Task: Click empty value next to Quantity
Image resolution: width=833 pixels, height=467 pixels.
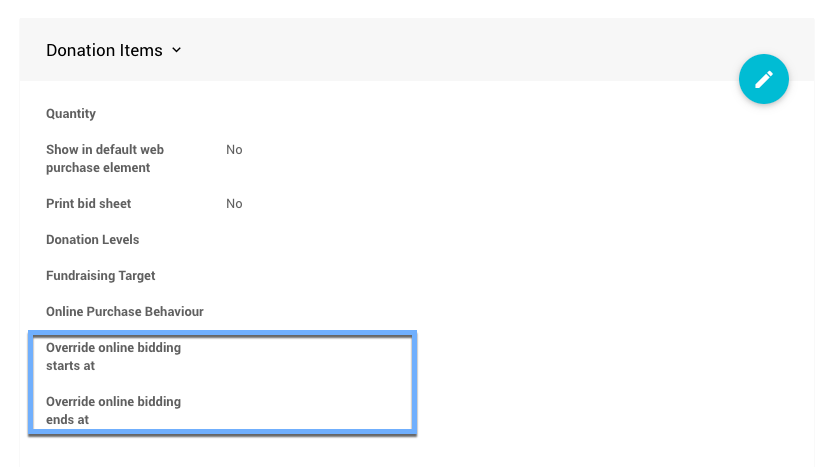Action: pyautogui.click(x=300, y=114)
